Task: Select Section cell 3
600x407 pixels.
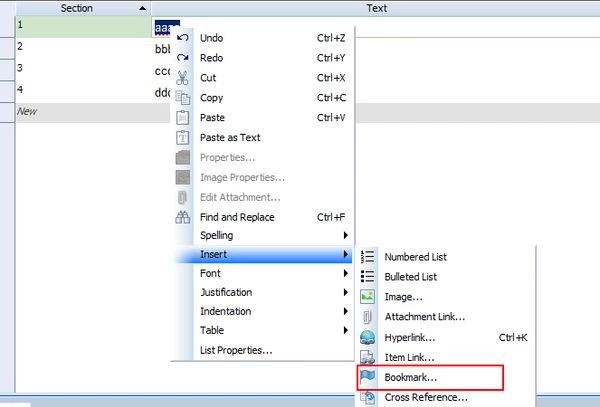Action: click(x=83, y=70)
